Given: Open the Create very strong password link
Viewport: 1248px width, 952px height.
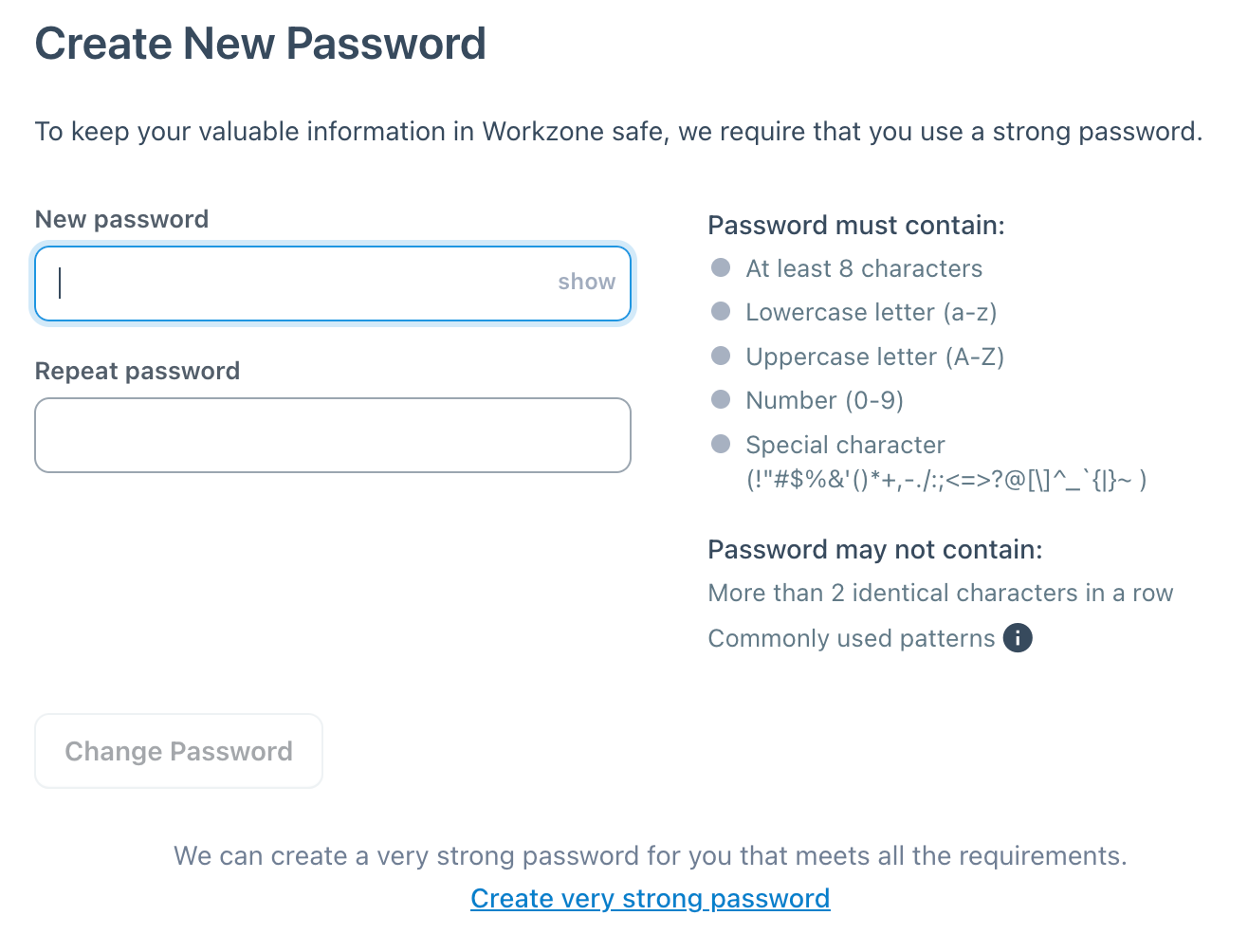Looking at the screenshot, I should [651, 898].
